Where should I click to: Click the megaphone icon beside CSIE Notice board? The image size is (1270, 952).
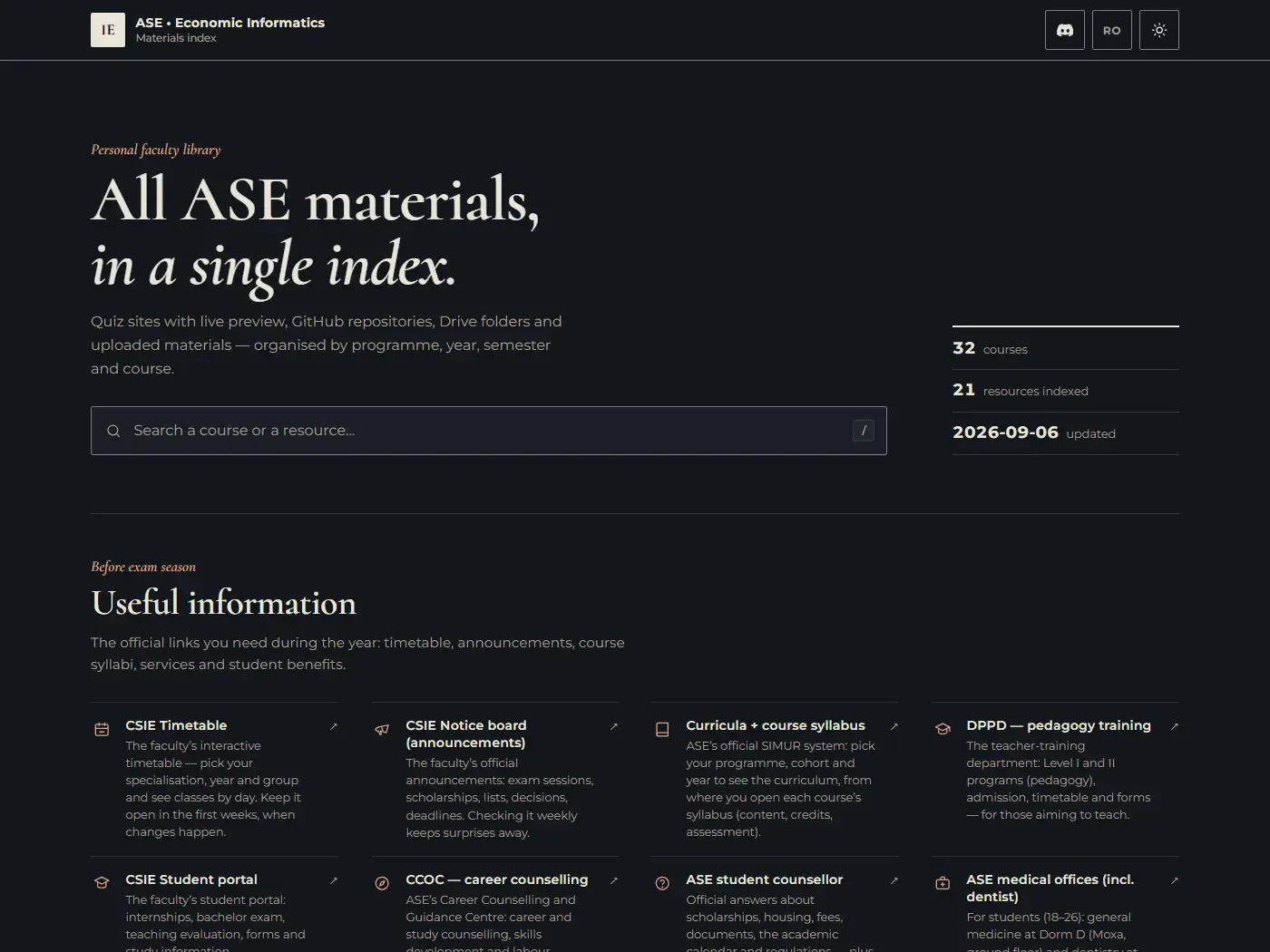point(382,729)
